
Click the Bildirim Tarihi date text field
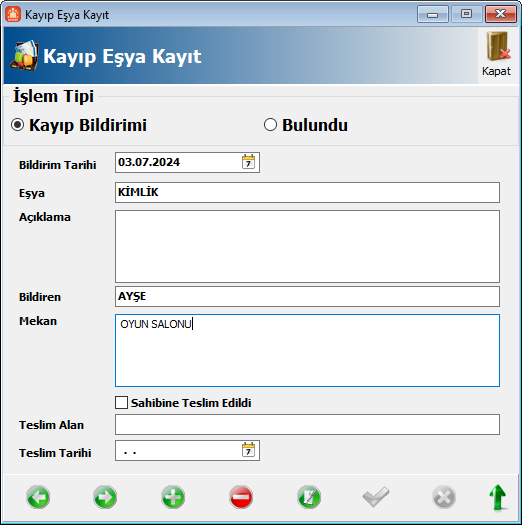tap(178, 162)
